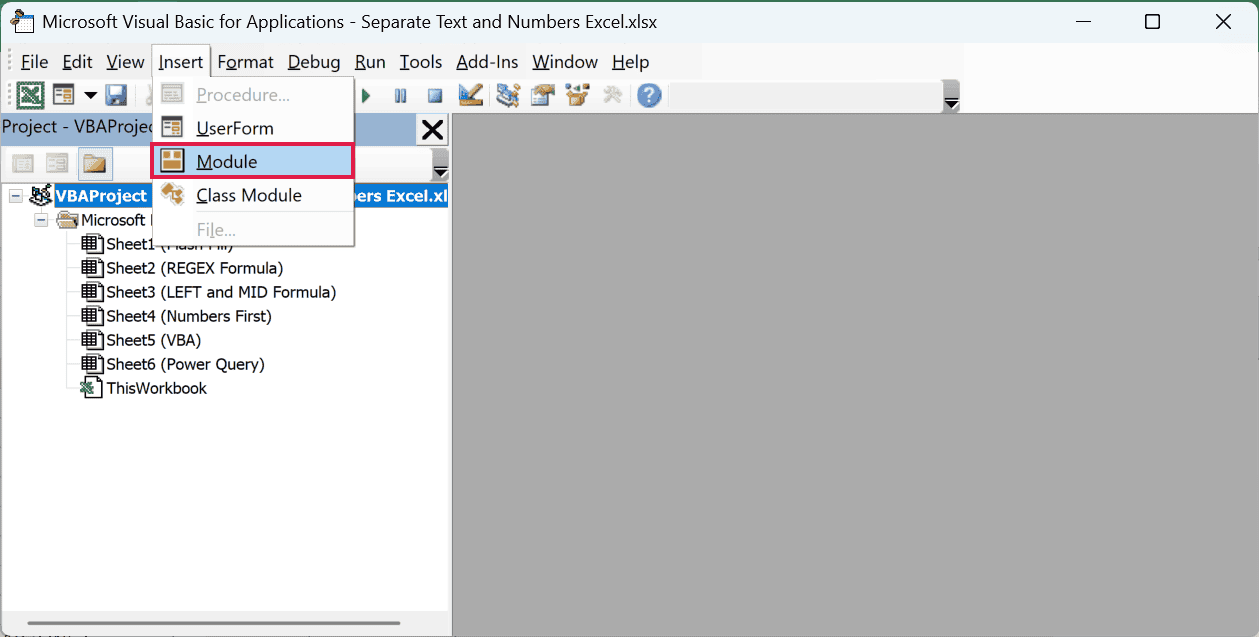Image resolution: width=1259 pixels, height=637 pixels.
Task: Click the Sheet2 worksheet icon
Action: click(92, 268)
